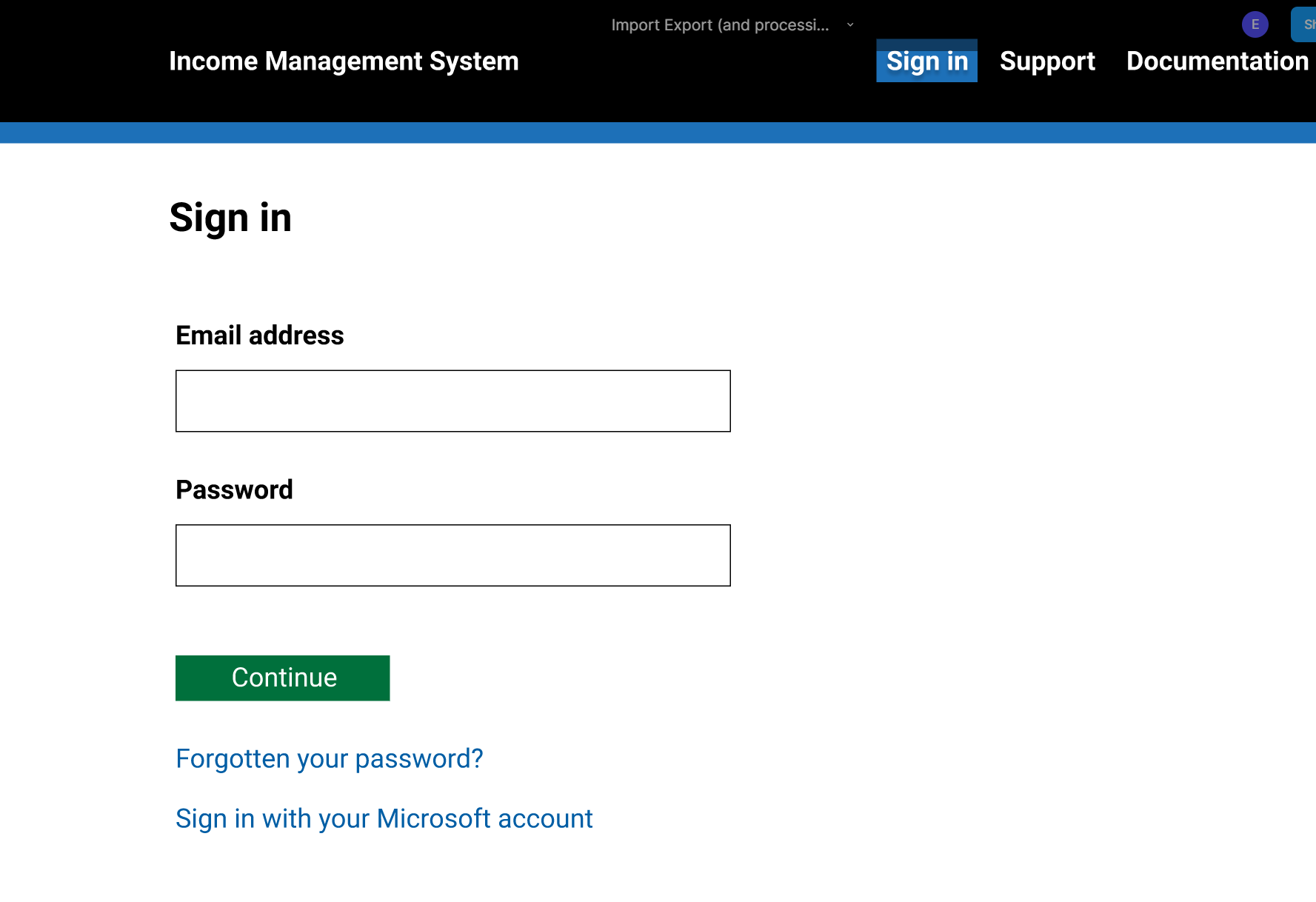Choose Sign in with your Microsoft account
This screenshot has height=902, width=1316.
pyautogui.click(x=384, y=818)
